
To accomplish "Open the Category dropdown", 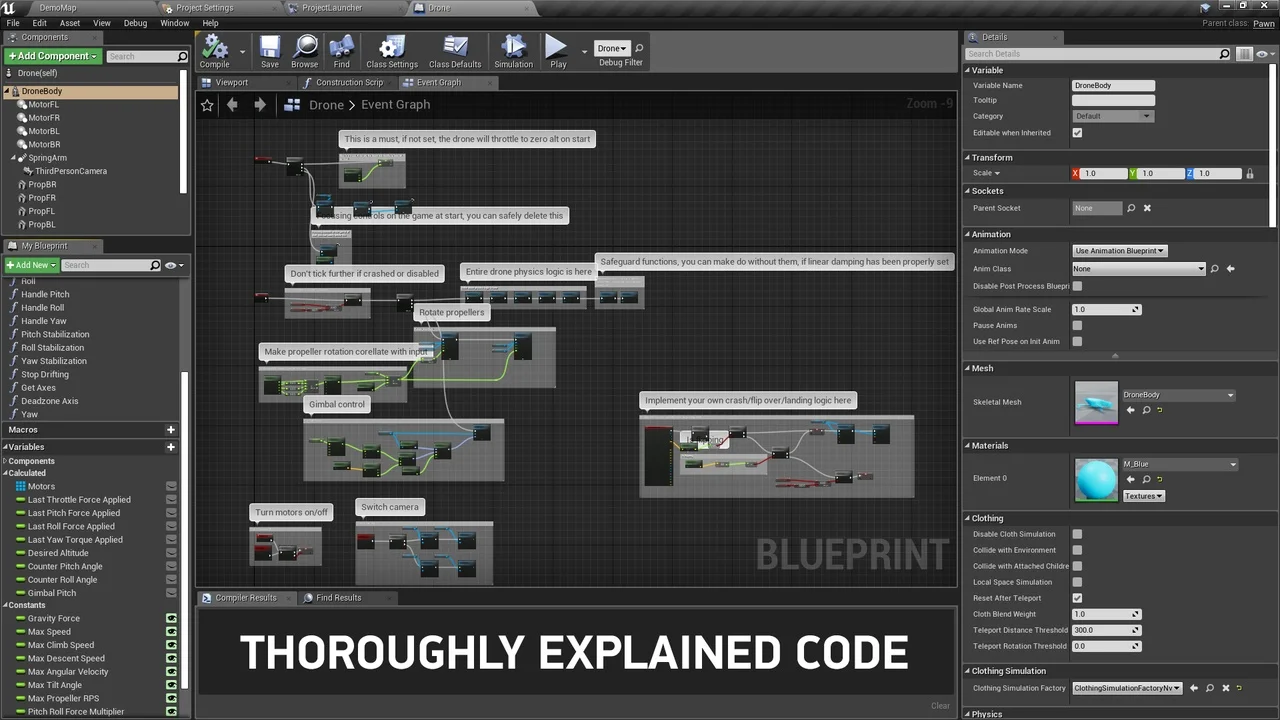I will point(1112,116).
